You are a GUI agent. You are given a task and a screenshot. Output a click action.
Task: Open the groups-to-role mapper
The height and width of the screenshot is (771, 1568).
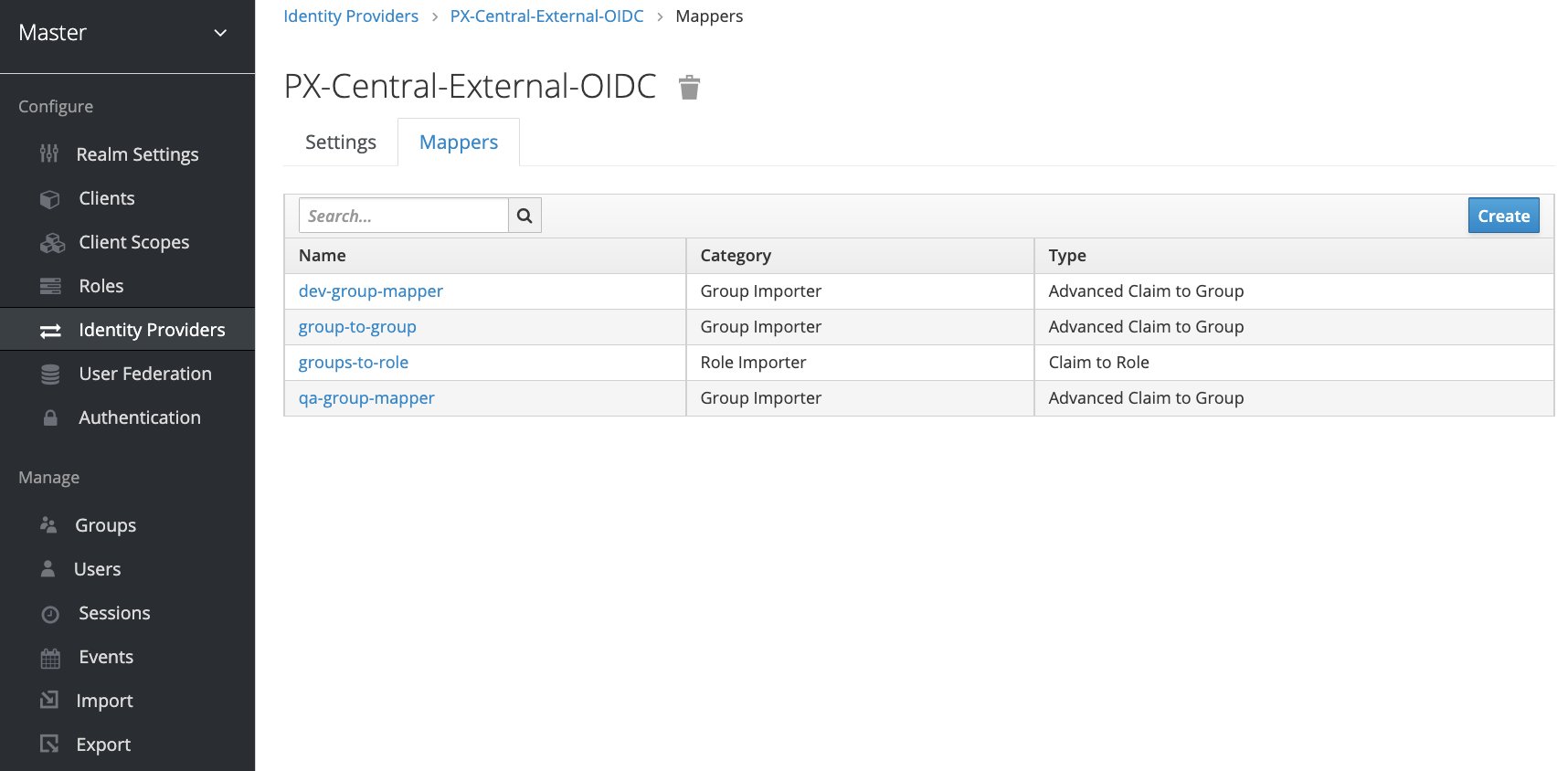click(x=353, y=363)
